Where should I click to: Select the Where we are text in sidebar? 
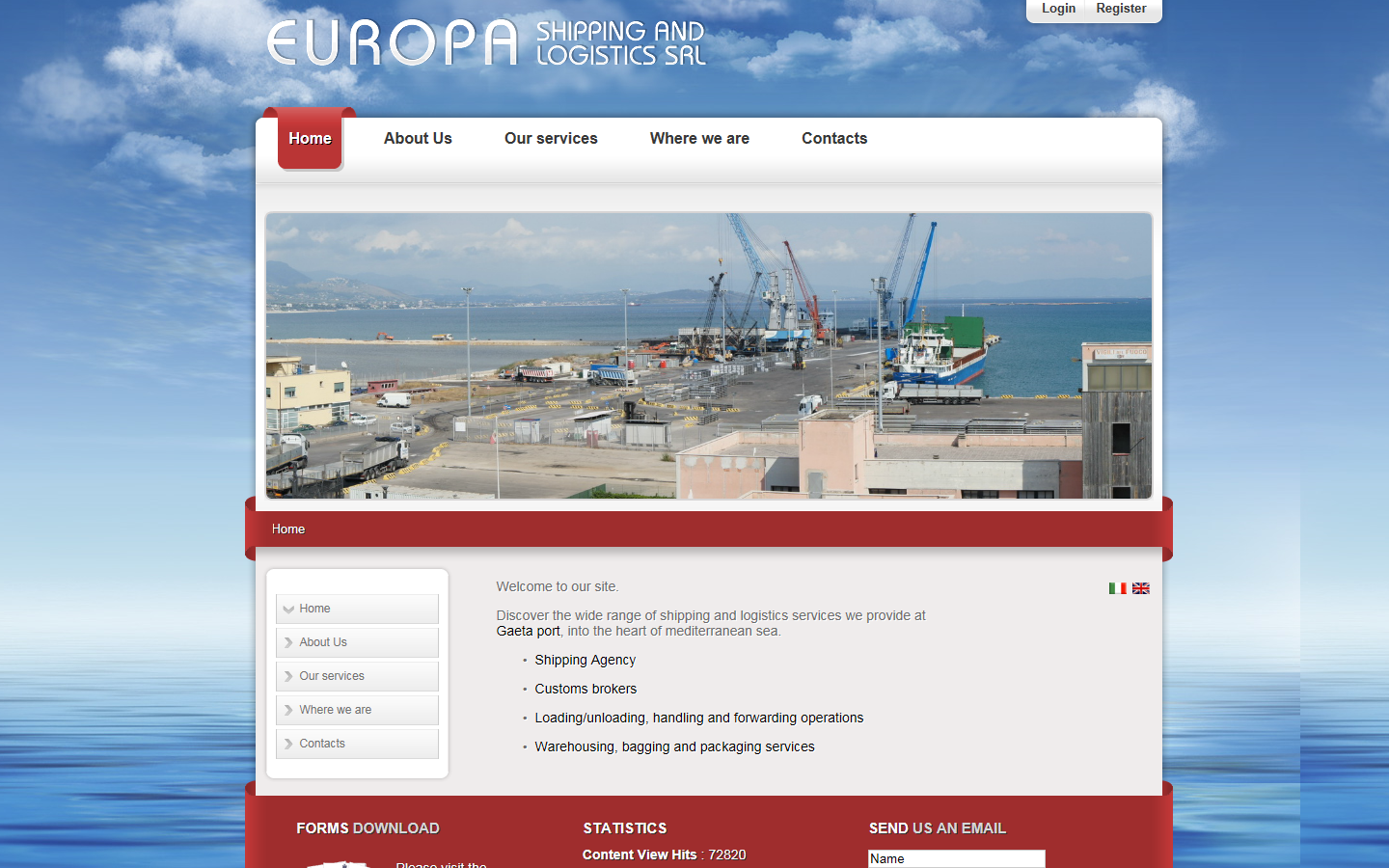[335, 710]
